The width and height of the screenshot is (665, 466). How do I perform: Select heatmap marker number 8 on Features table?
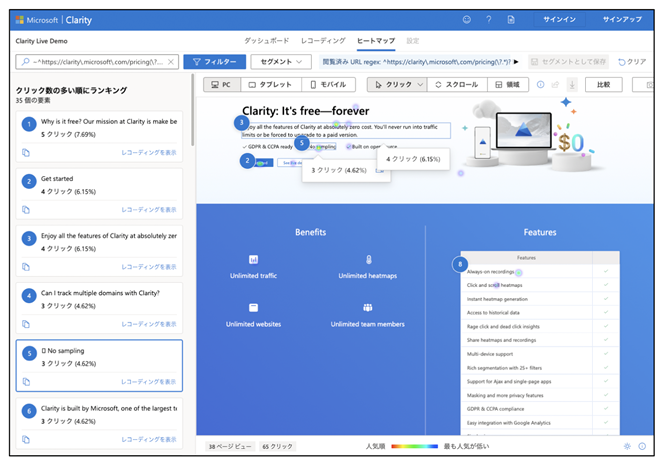pyautogui.click(x=460, y=264)
